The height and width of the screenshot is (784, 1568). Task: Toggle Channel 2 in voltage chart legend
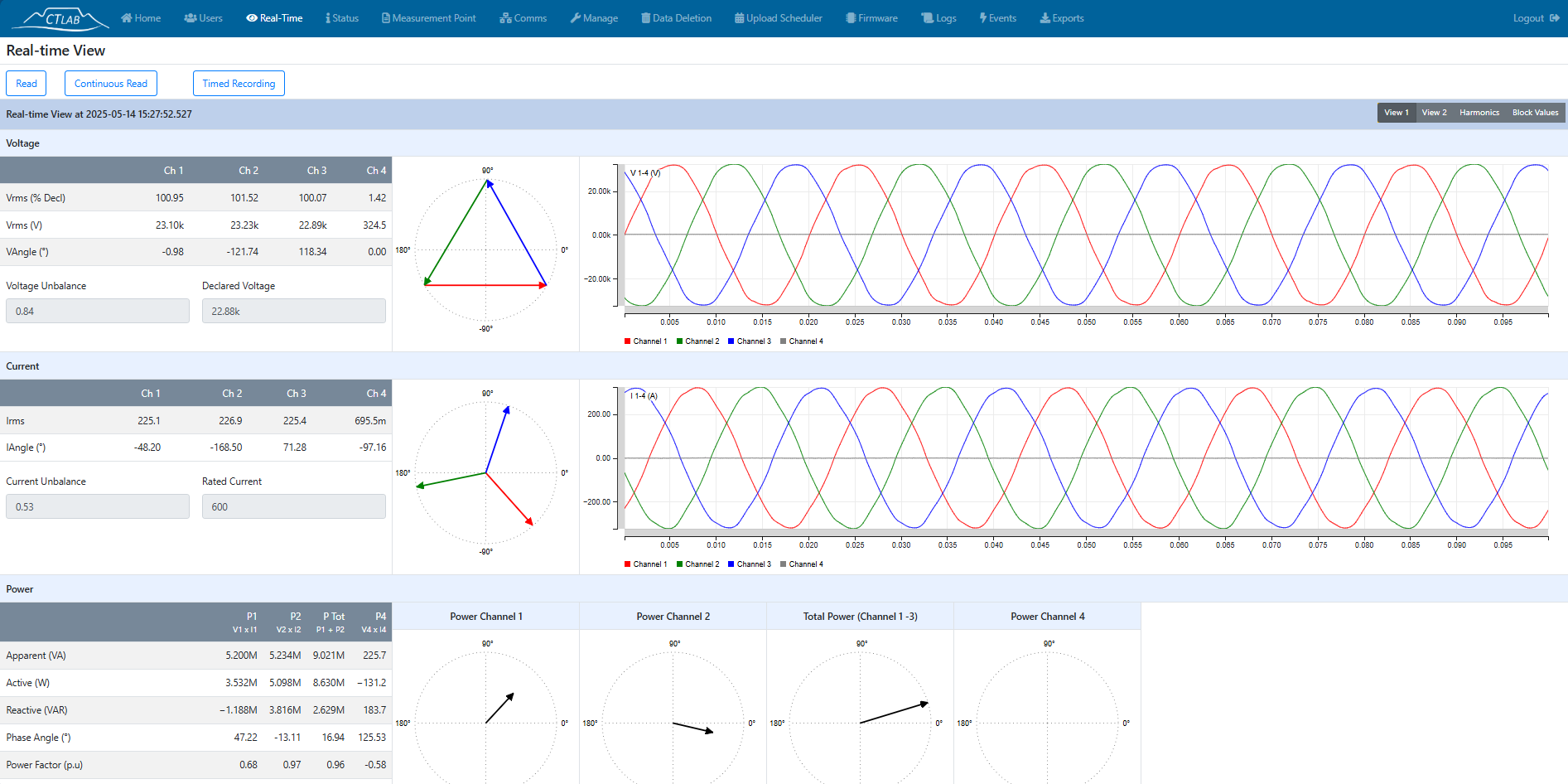tap(698, 341)
